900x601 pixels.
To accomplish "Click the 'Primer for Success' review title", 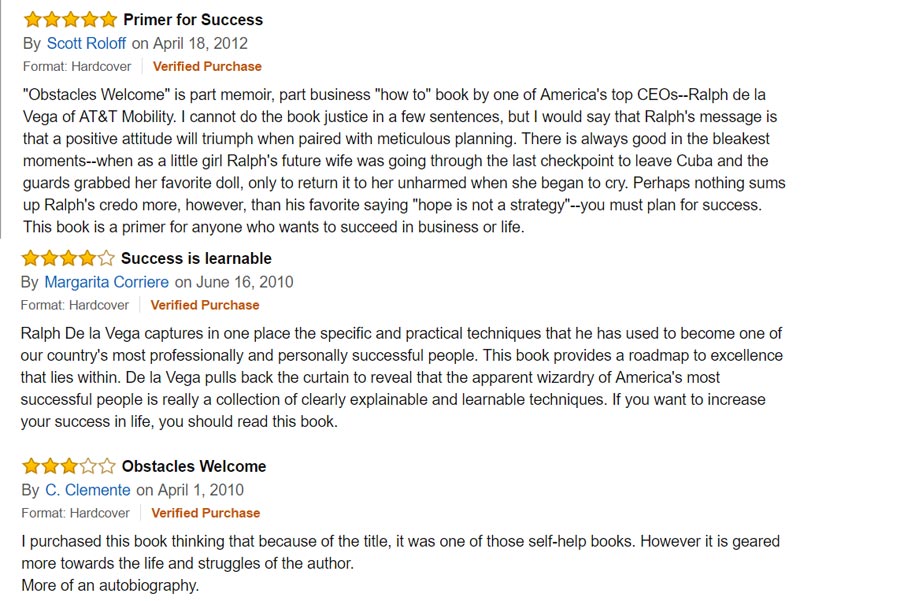I will tap(193, 20).
